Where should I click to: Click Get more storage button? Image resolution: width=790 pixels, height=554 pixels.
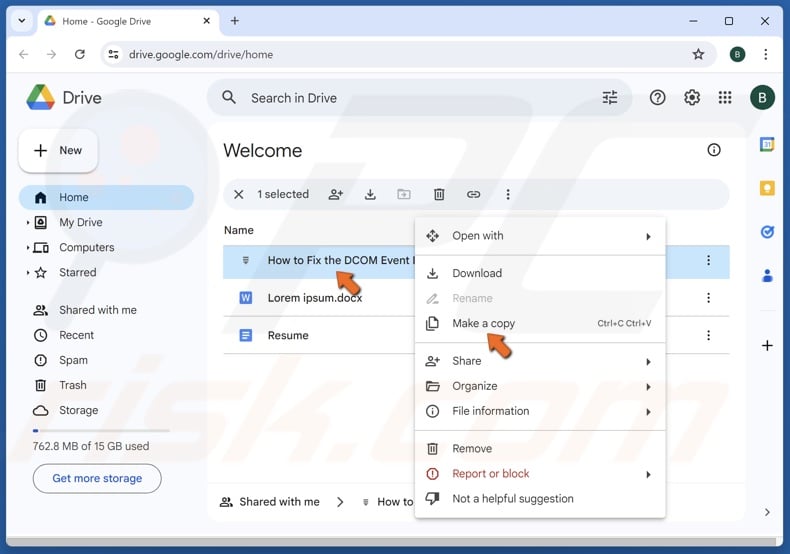(97, 478)
